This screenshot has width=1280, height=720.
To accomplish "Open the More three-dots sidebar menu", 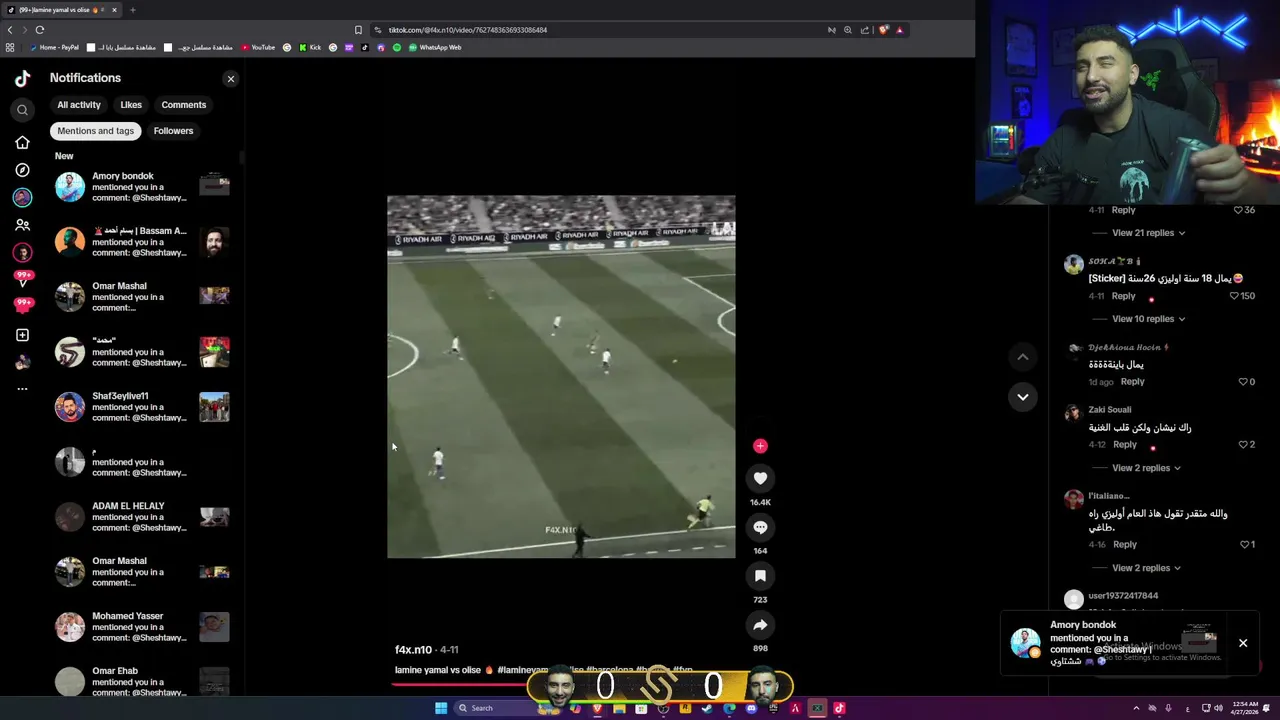I will (x=22, y=389).
